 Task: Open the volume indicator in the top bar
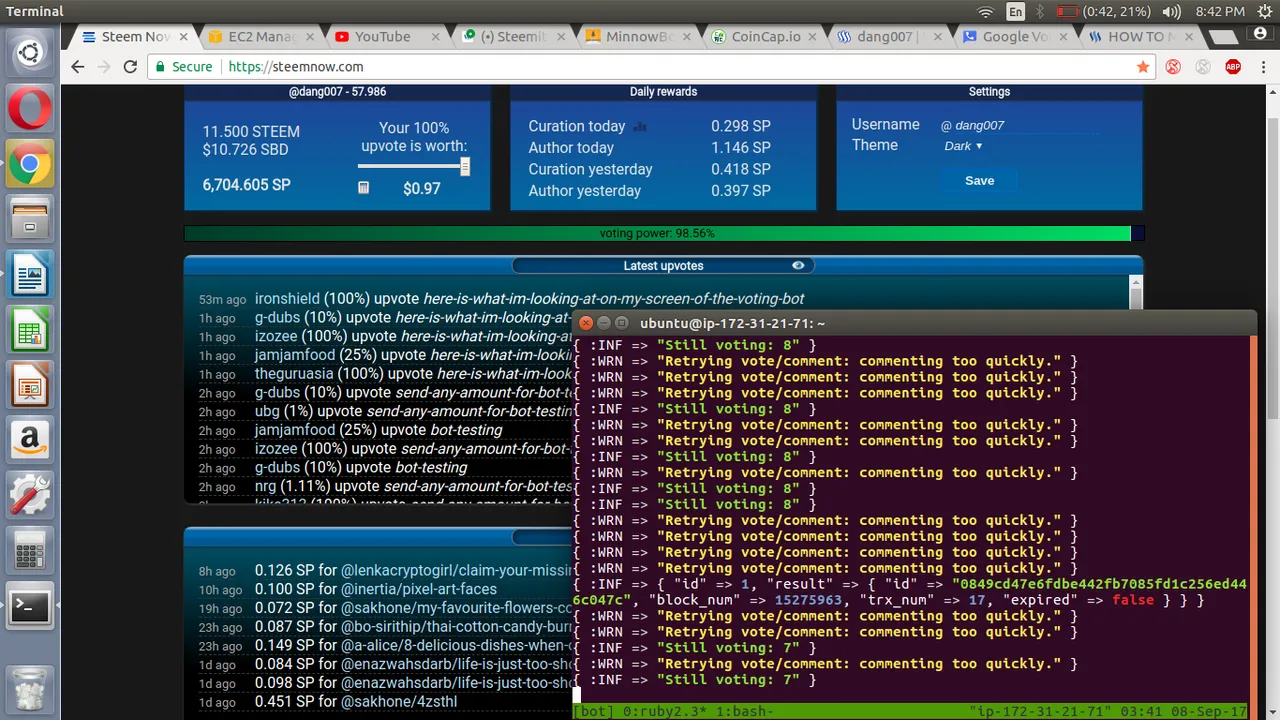coord(1171,12)
